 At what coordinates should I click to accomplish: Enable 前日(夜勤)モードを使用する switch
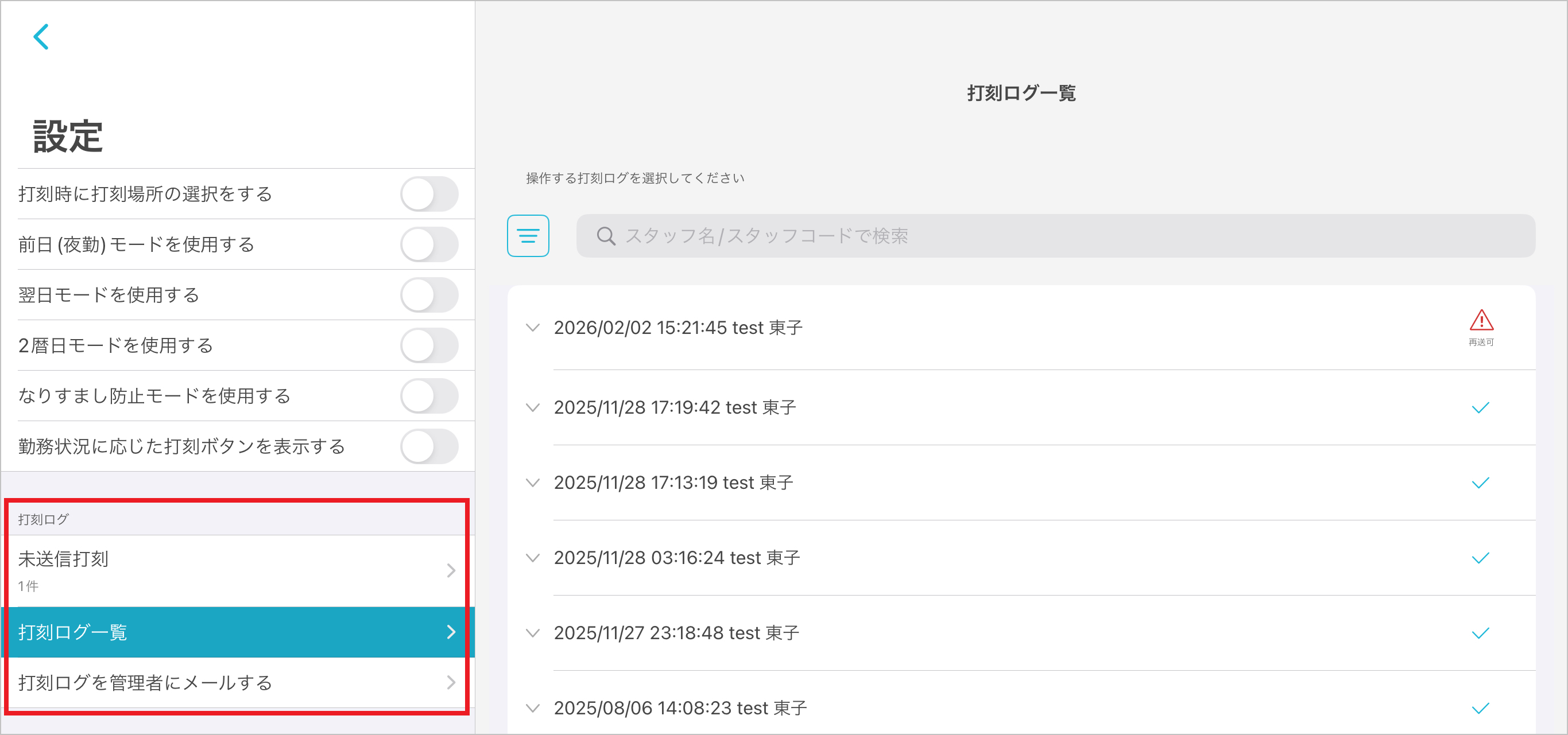[x=428, y=244]
